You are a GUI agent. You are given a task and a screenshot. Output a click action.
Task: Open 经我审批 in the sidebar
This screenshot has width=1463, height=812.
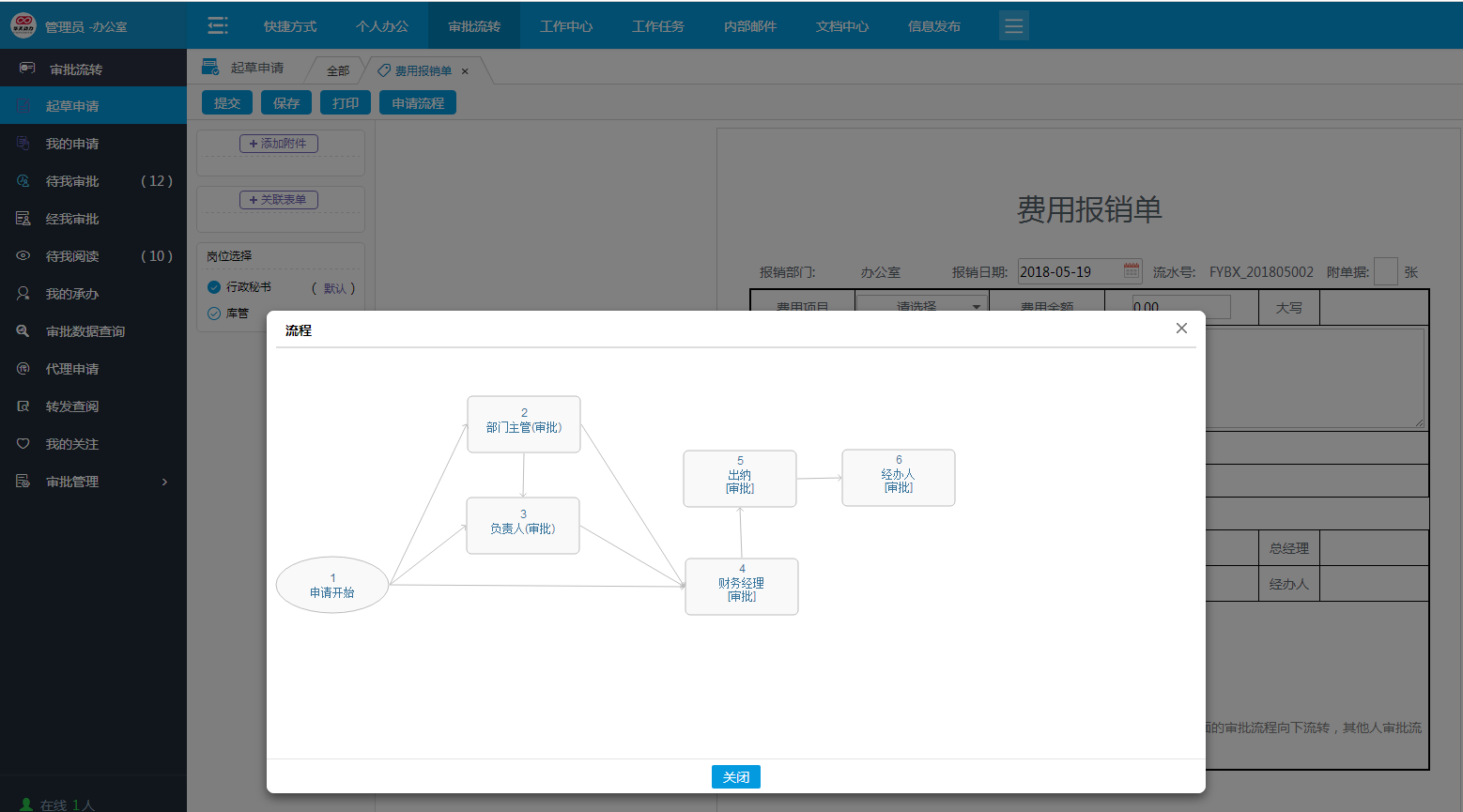[93, 219]
